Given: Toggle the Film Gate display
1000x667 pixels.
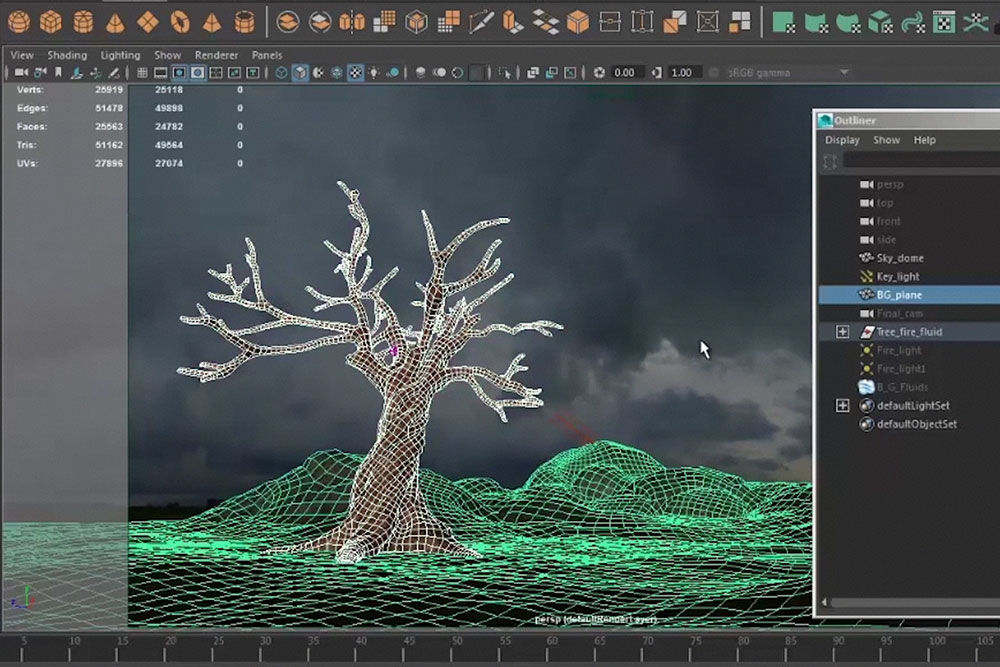Looking at the screenshot, I should tap(161, 73).
